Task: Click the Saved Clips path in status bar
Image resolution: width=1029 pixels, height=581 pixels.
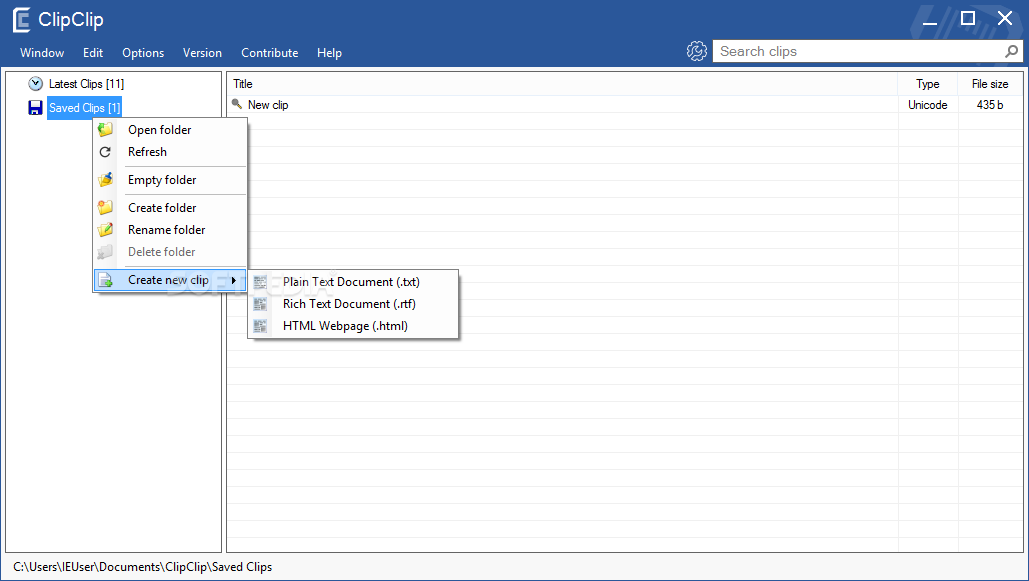Action: pos(142,567)
